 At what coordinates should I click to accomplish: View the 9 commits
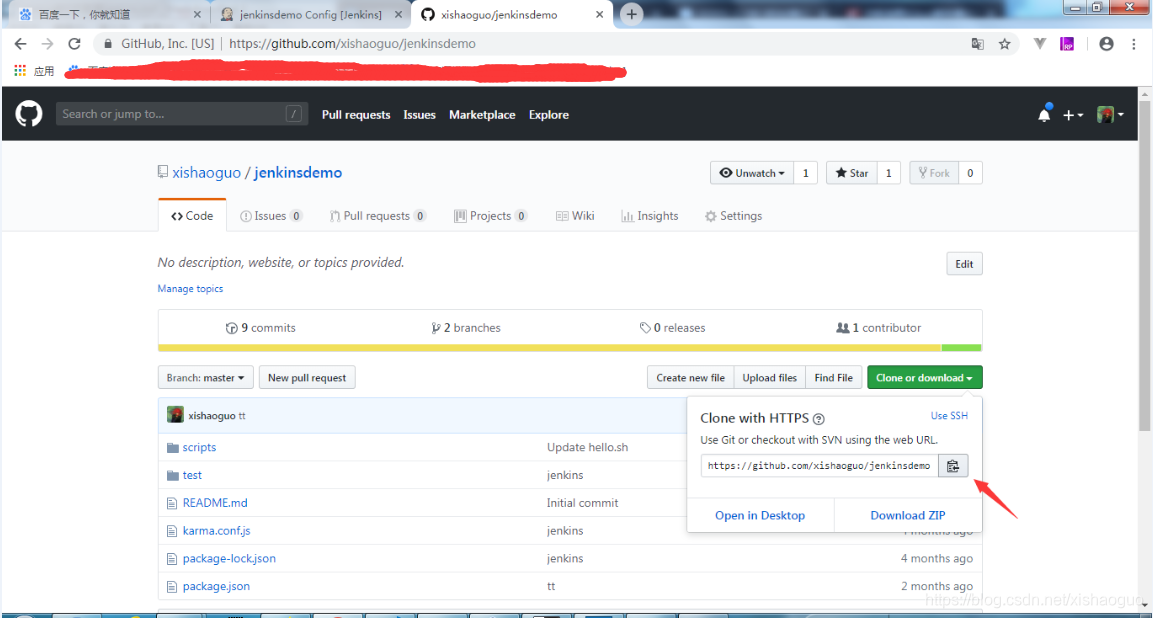pyautogui.click(x=261, y=328)
